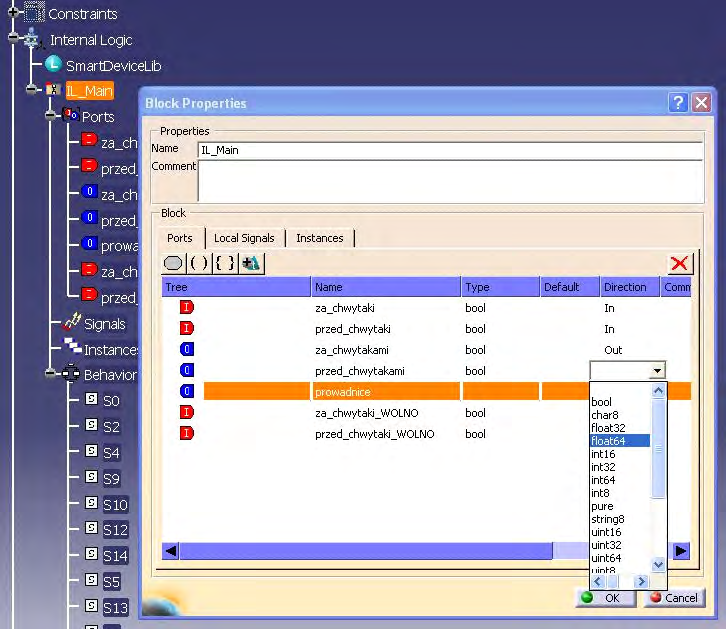Viewport: 726px width, 629px height.
Task: Select the red I icon of za_chwytaki row
Action: click(187, 307)
